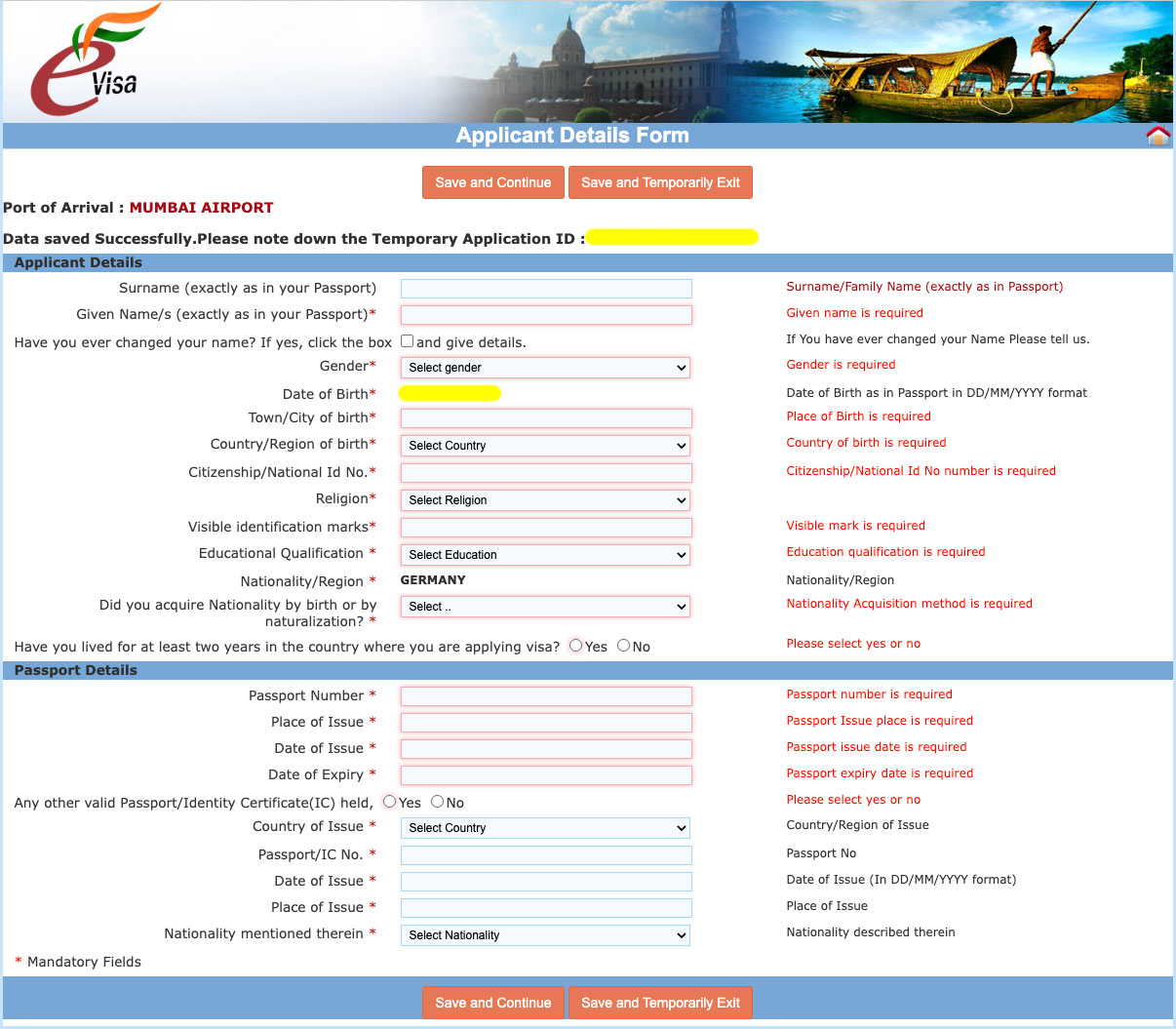This screenshot has height=1029, width=1176.
Task: Select No for living two years in applying country
Action: [x=622, y=645]
